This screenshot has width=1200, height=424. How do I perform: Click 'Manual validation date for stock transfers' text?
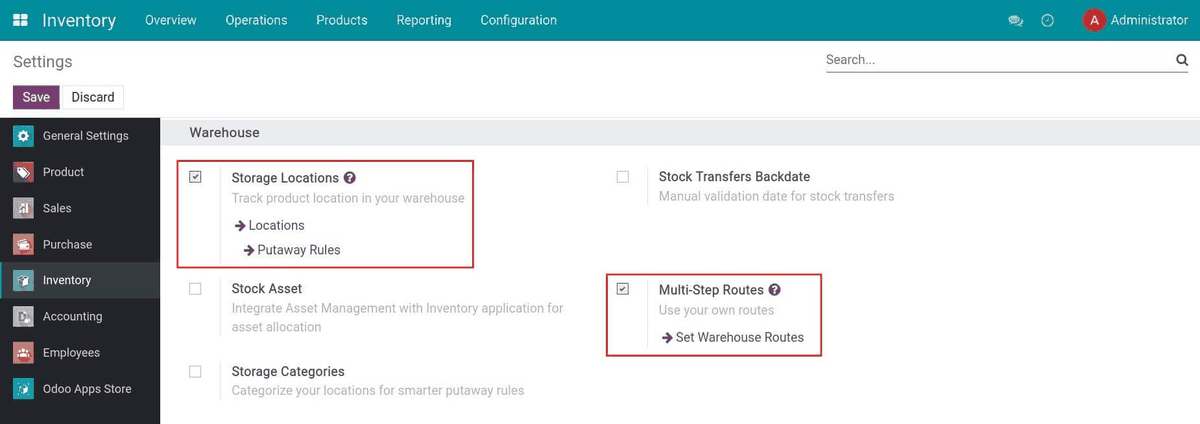[776, 196]
